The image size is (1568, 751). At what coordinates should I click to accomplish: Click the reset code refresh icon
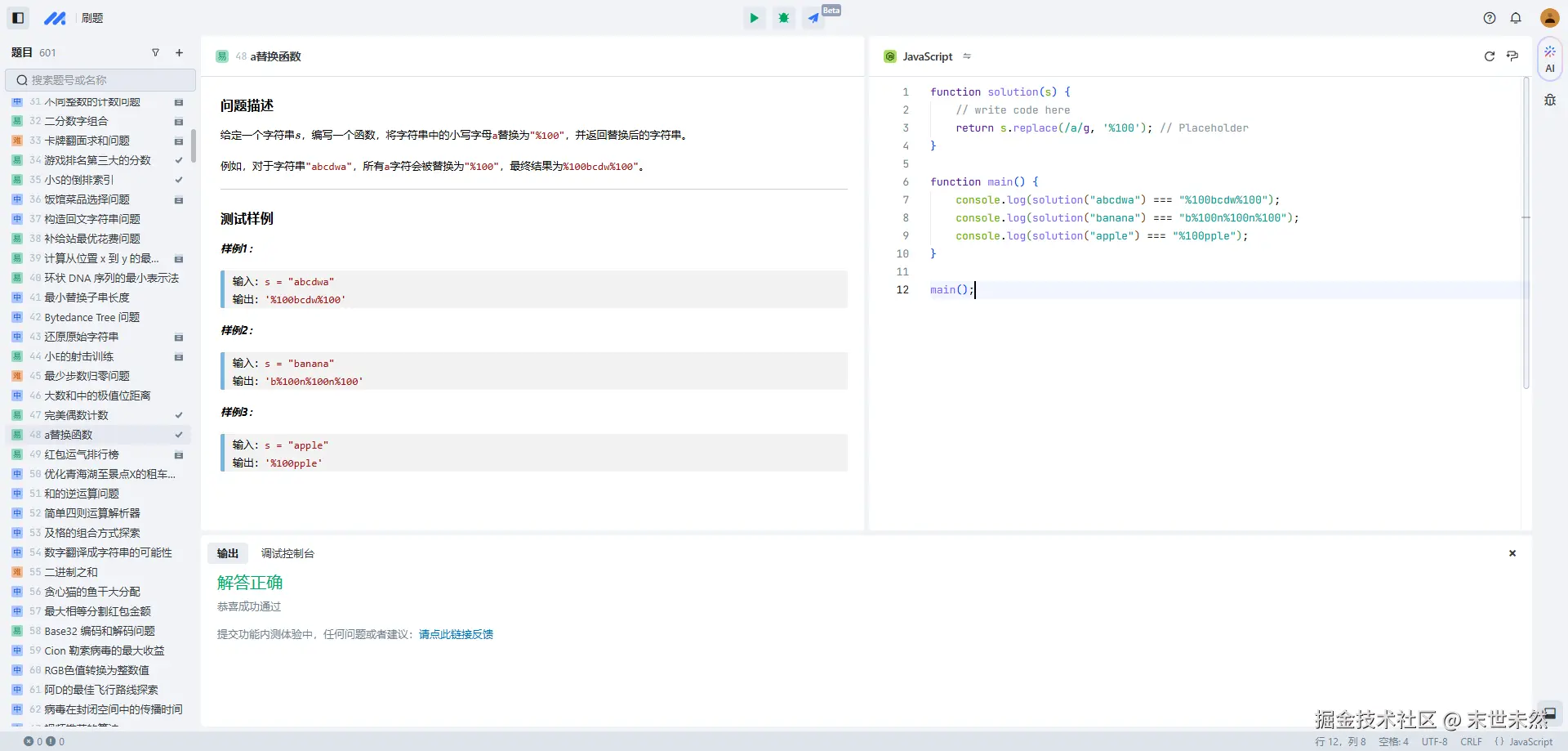coord(1489,56)
